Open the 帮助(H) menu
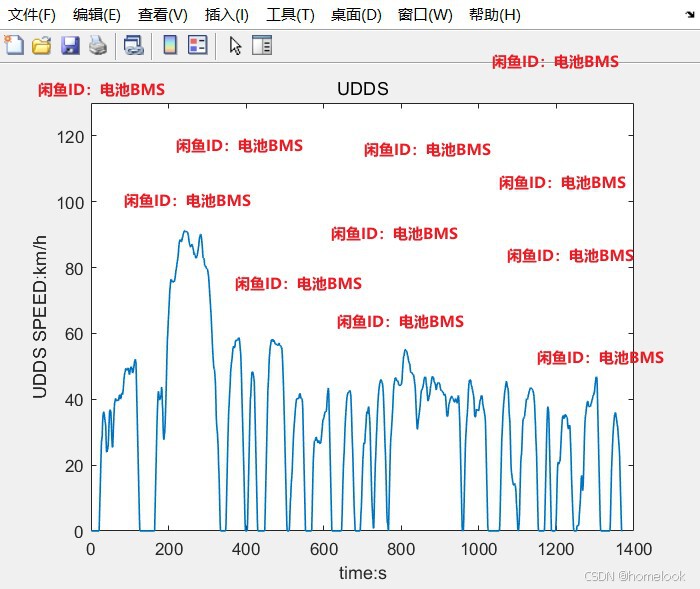Viewport: 700px width, 589px height. [x=495, y=15]
